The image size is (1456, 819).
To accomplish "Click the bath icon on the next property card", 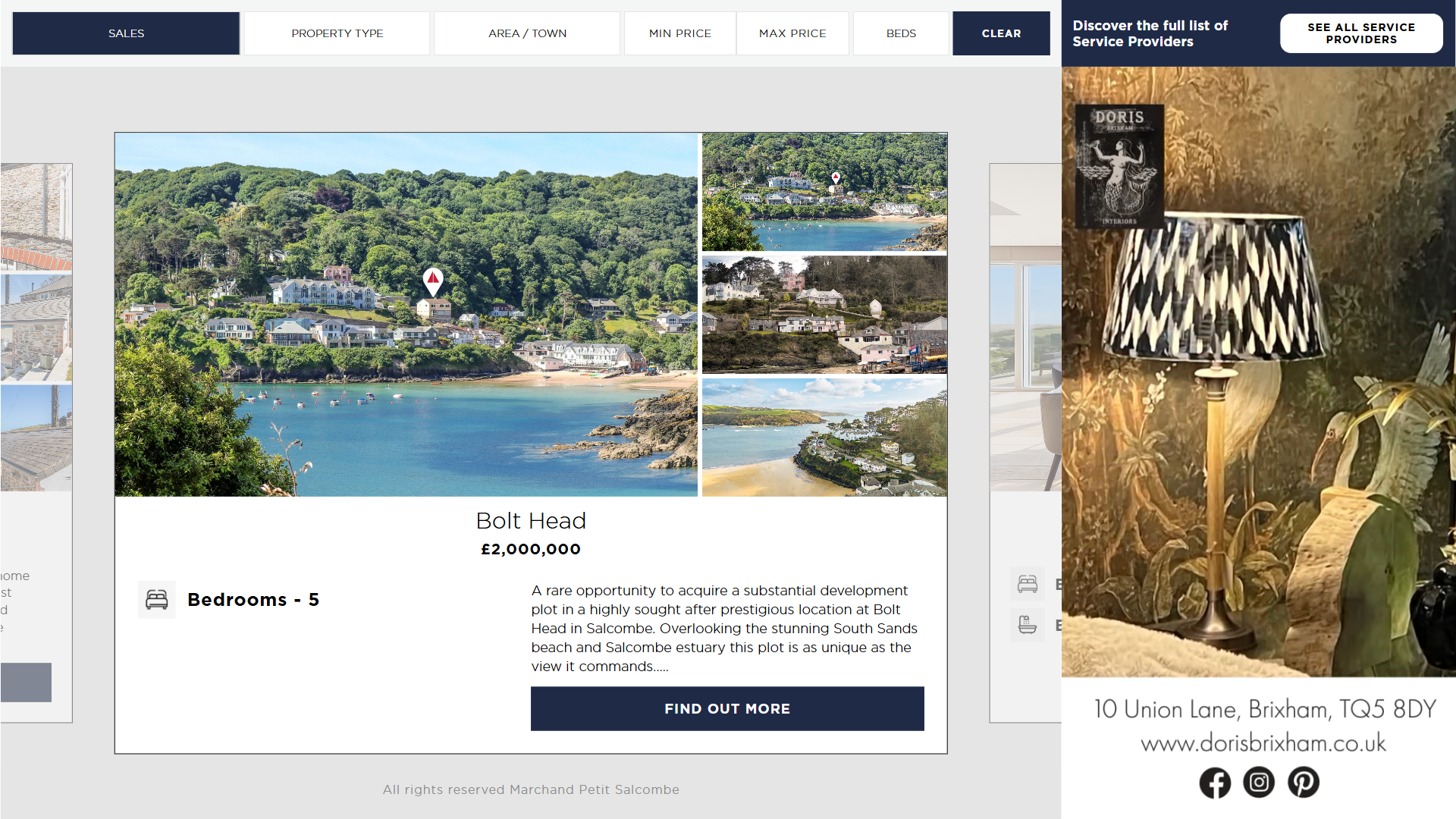I will click(1028, 625).
